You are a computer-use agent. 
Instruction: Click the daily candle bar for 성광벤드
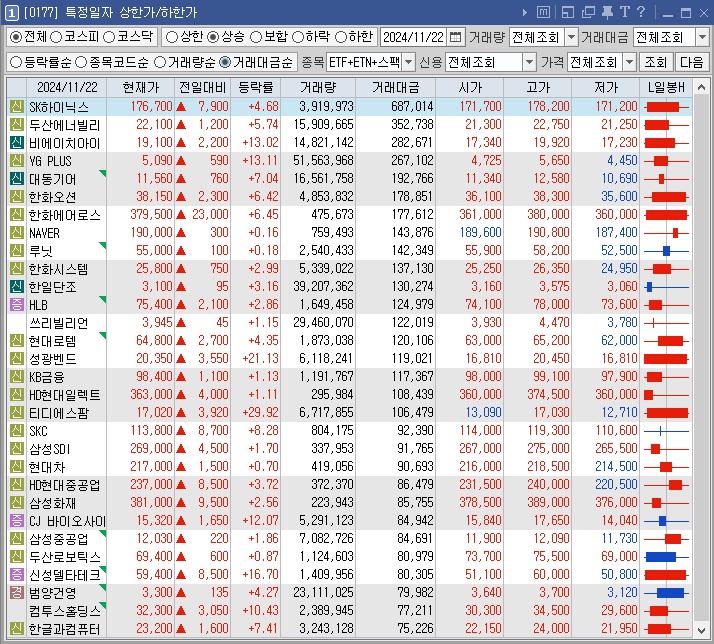click(x=666, y=359)
